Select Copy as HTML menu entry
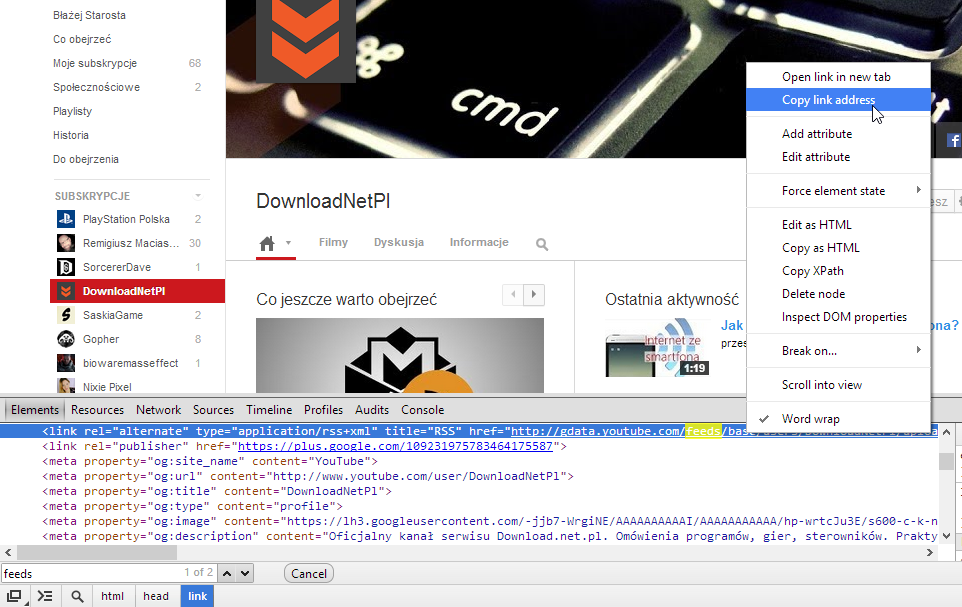The width and height of the screenshot is (962, 607). 838,248
